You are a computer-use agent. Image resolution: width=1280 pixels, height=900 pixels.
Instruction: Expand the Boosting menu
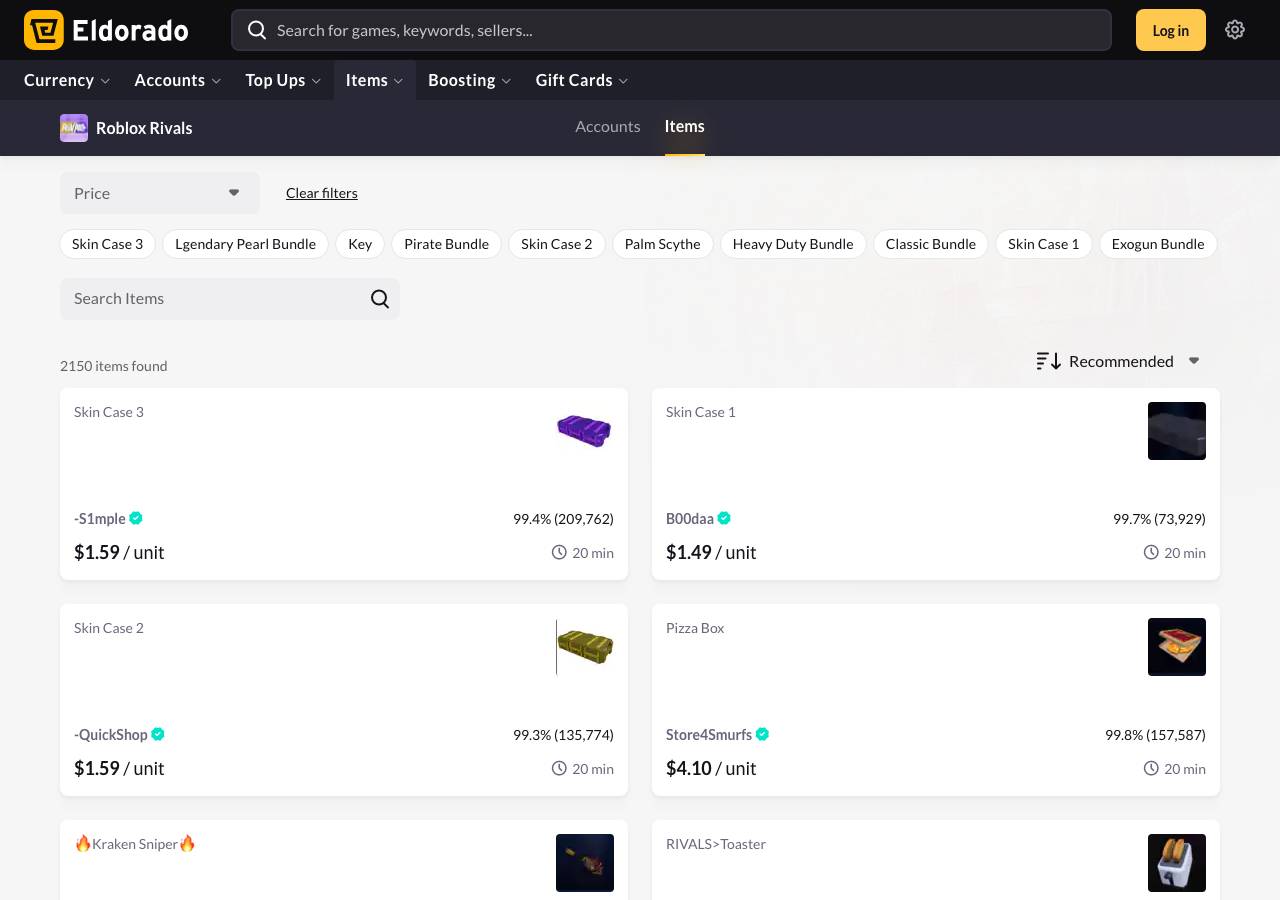(470, 80)
